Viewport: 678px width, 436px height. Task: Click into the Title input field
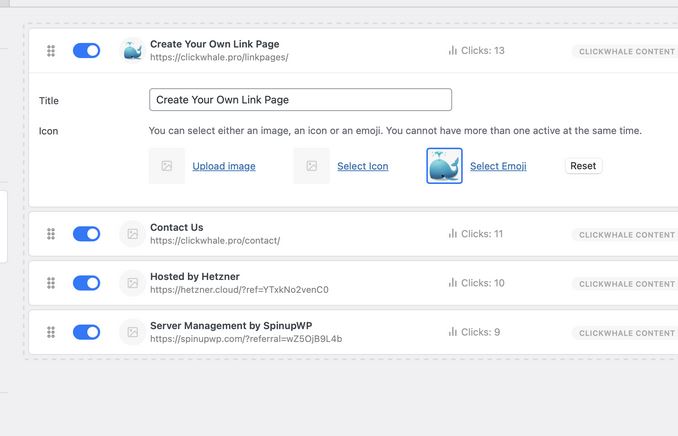point(301,100)
